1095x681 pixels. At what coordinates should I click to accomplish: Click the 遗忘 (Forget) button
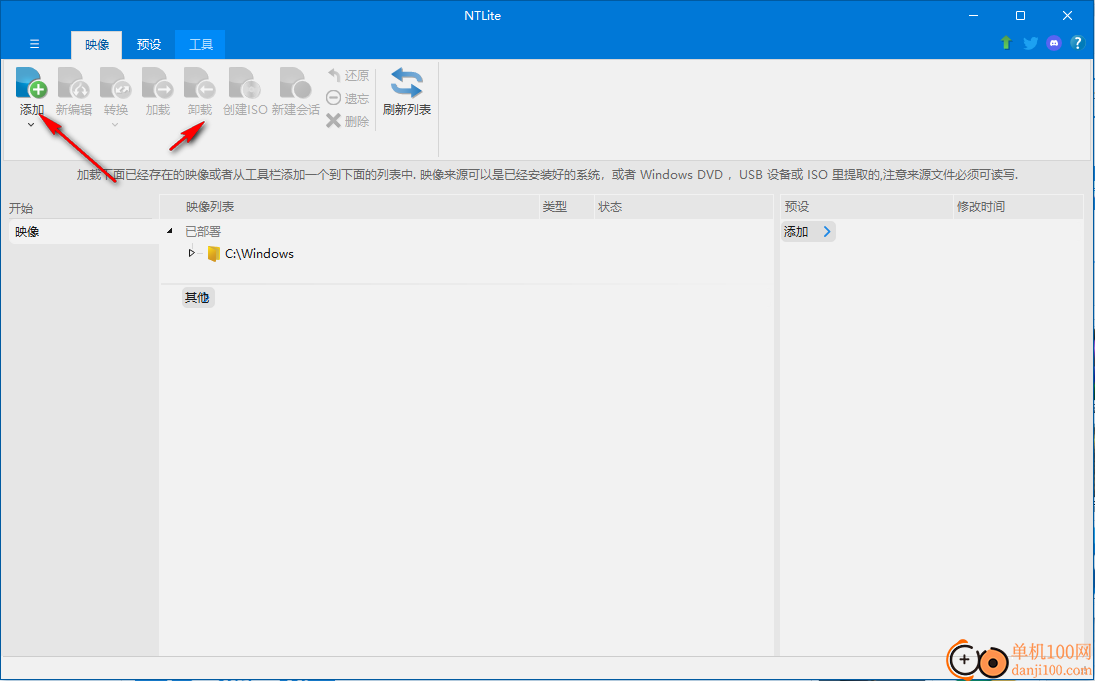348,98
